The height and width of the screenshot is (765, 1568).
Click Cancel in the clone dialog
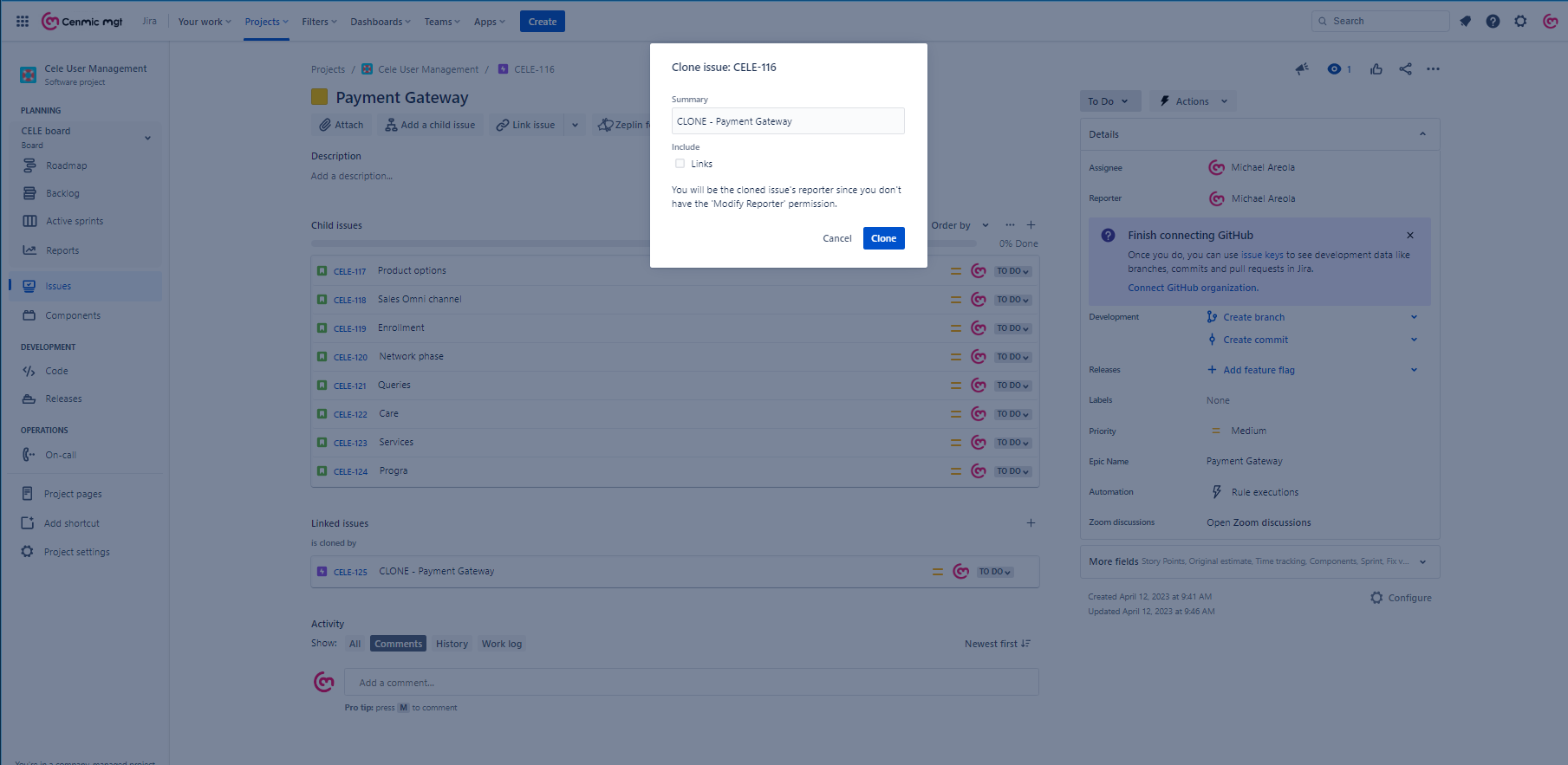click(836, 238)
